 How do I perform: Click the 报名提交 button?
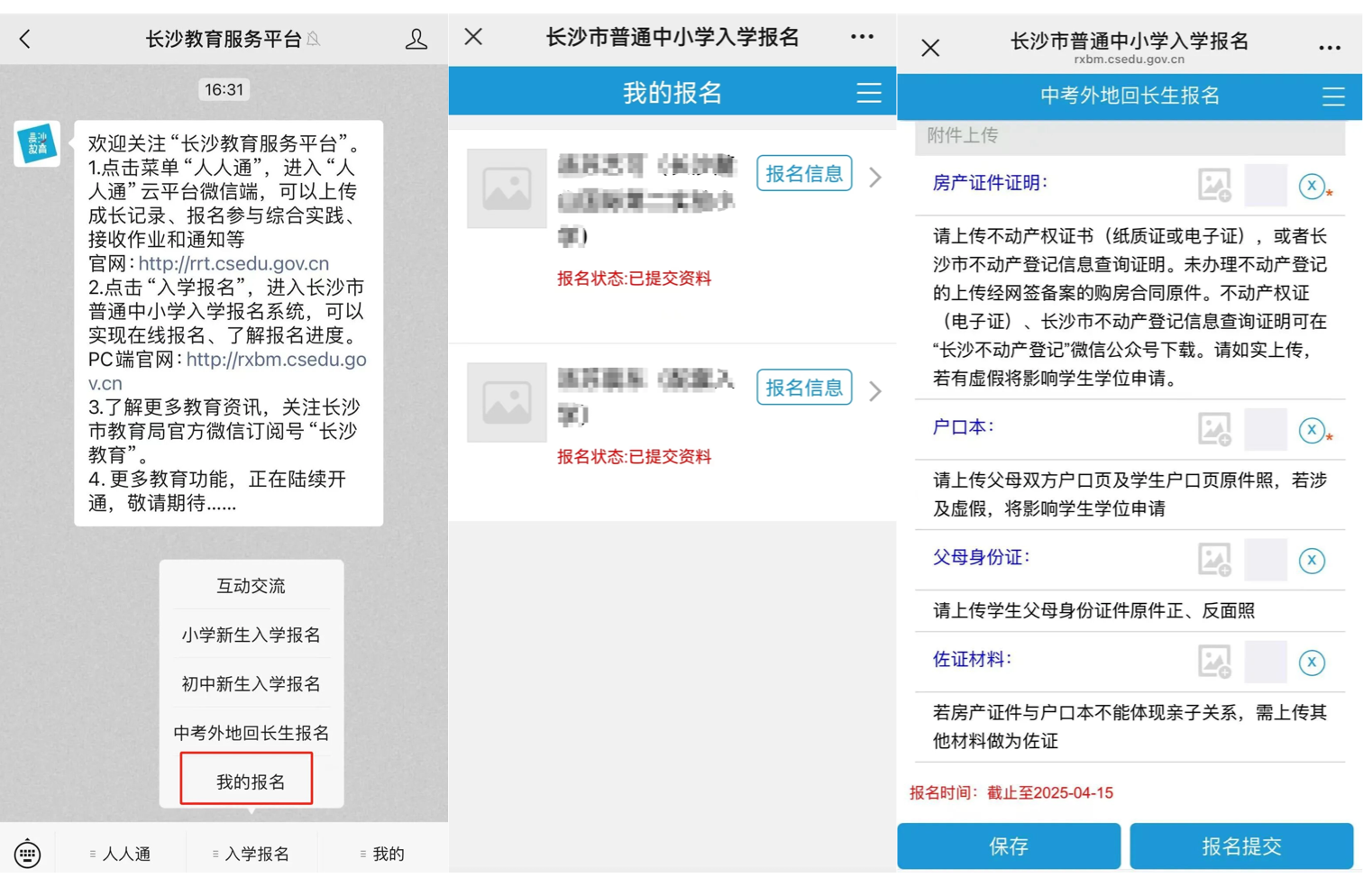pos(1240,846)
